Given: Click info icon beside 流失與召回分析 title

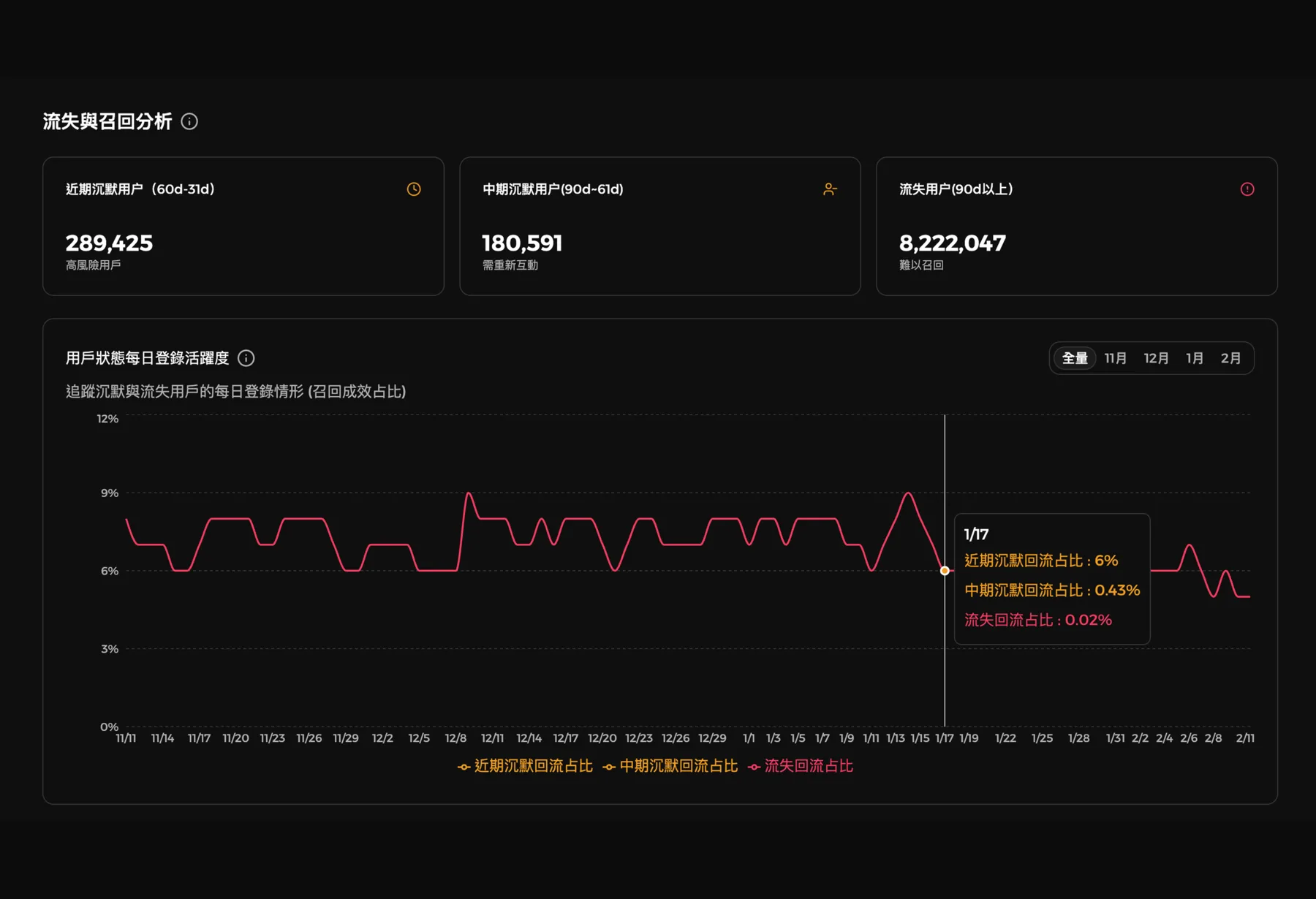Looking at the screenshot, I should pyautogui.click(x=189, y=121).
